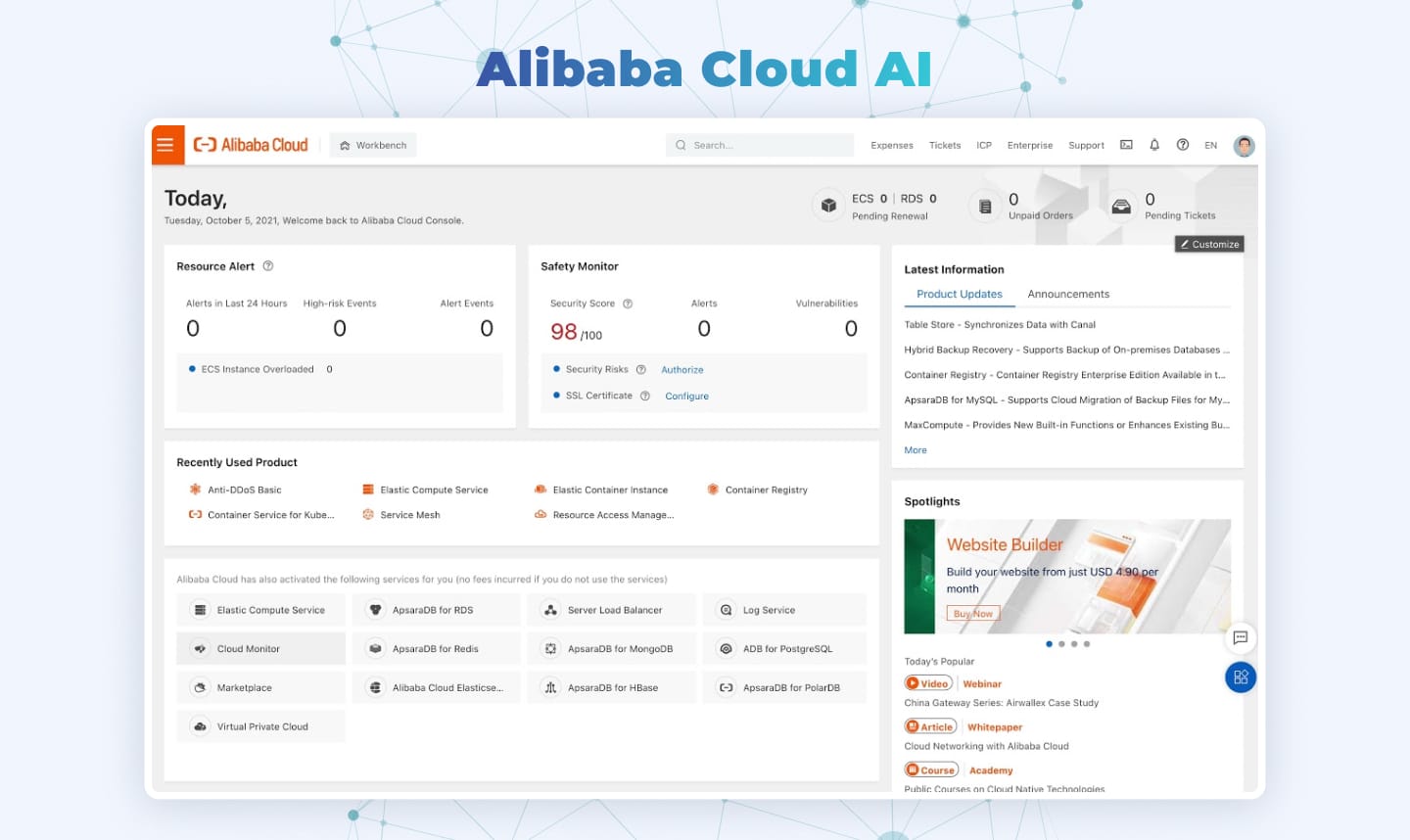Screen dimensions: 1410x840
Task: Click the More link under Latest Information
Action: click(x=916, y=450)
